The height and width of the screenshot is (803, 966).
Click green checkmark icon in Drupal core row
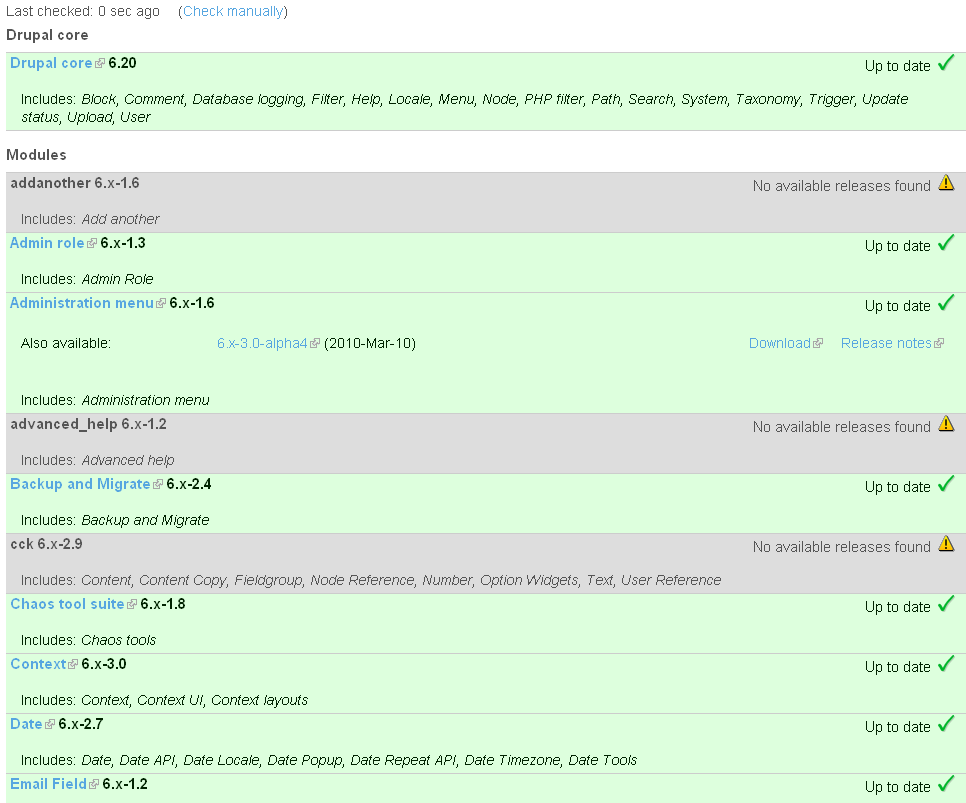click(x=946, y=63)
